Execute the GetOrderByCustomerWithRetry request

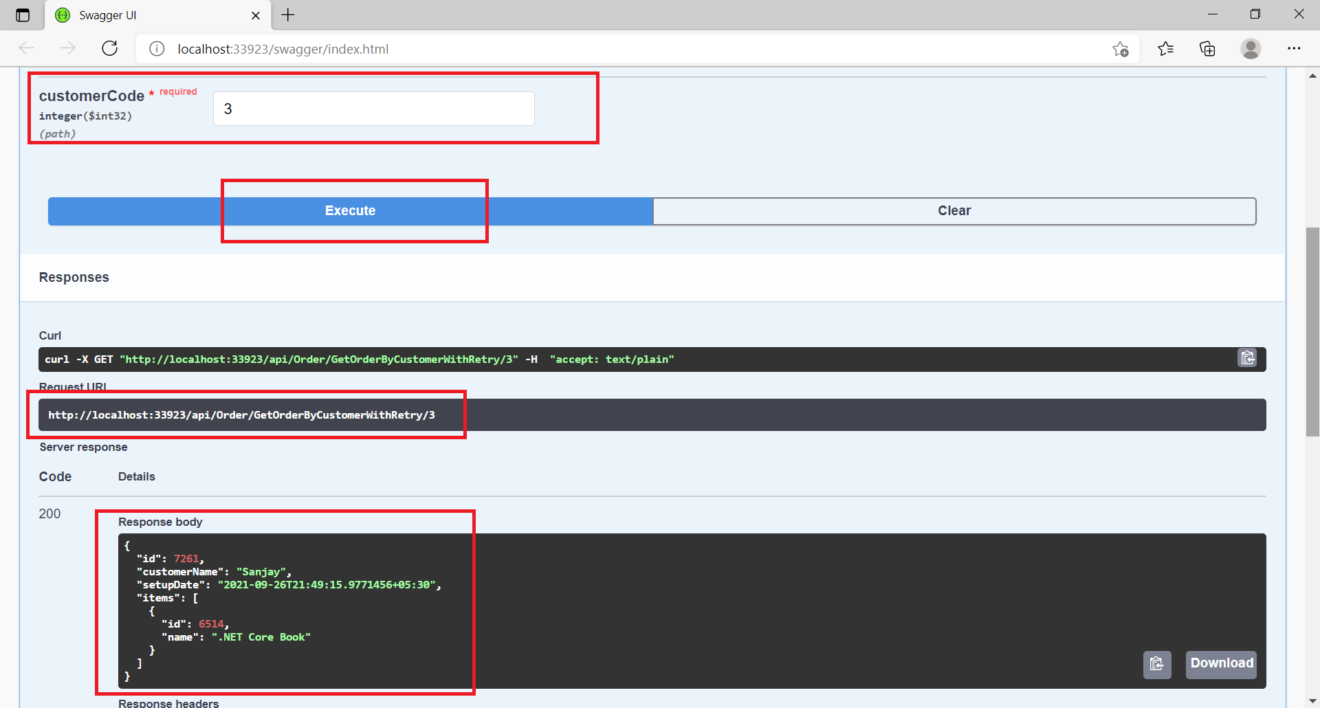pos(350,211)
